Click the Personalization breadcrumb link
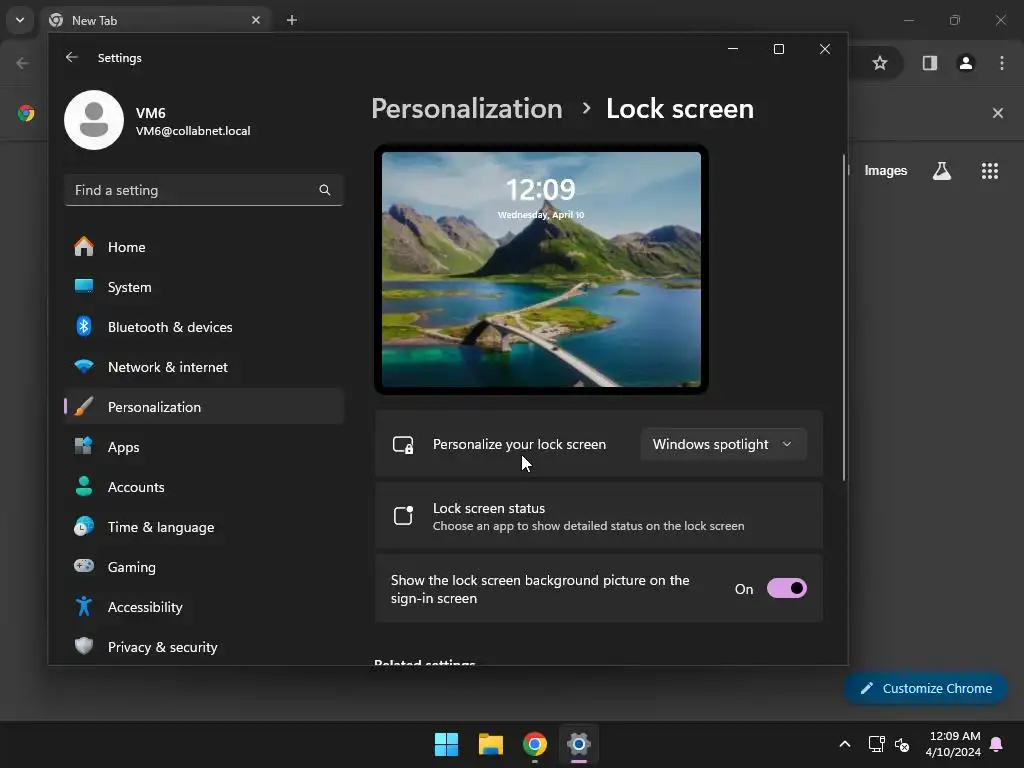 [x=466, y=108]
